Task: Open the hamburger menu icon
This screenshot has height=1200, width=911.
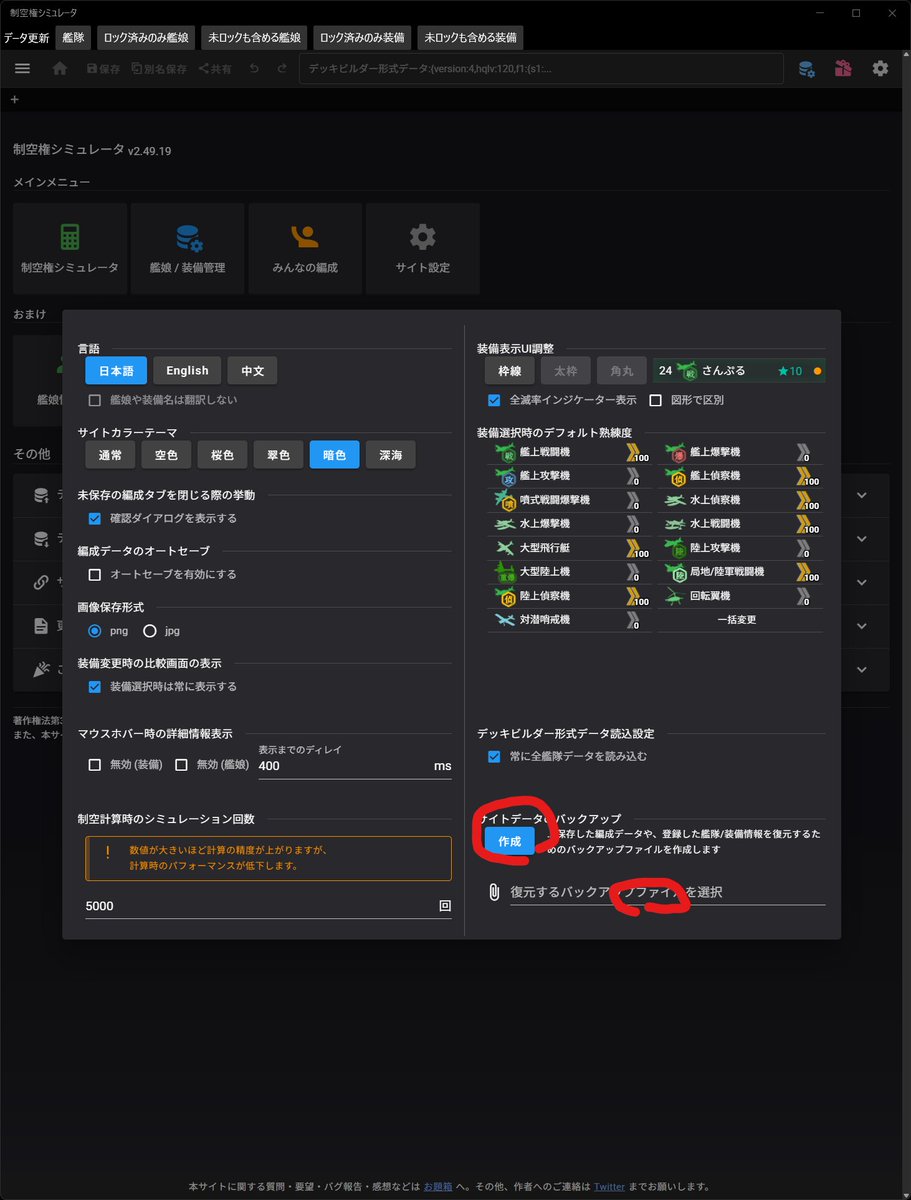Action: [22, 68]
